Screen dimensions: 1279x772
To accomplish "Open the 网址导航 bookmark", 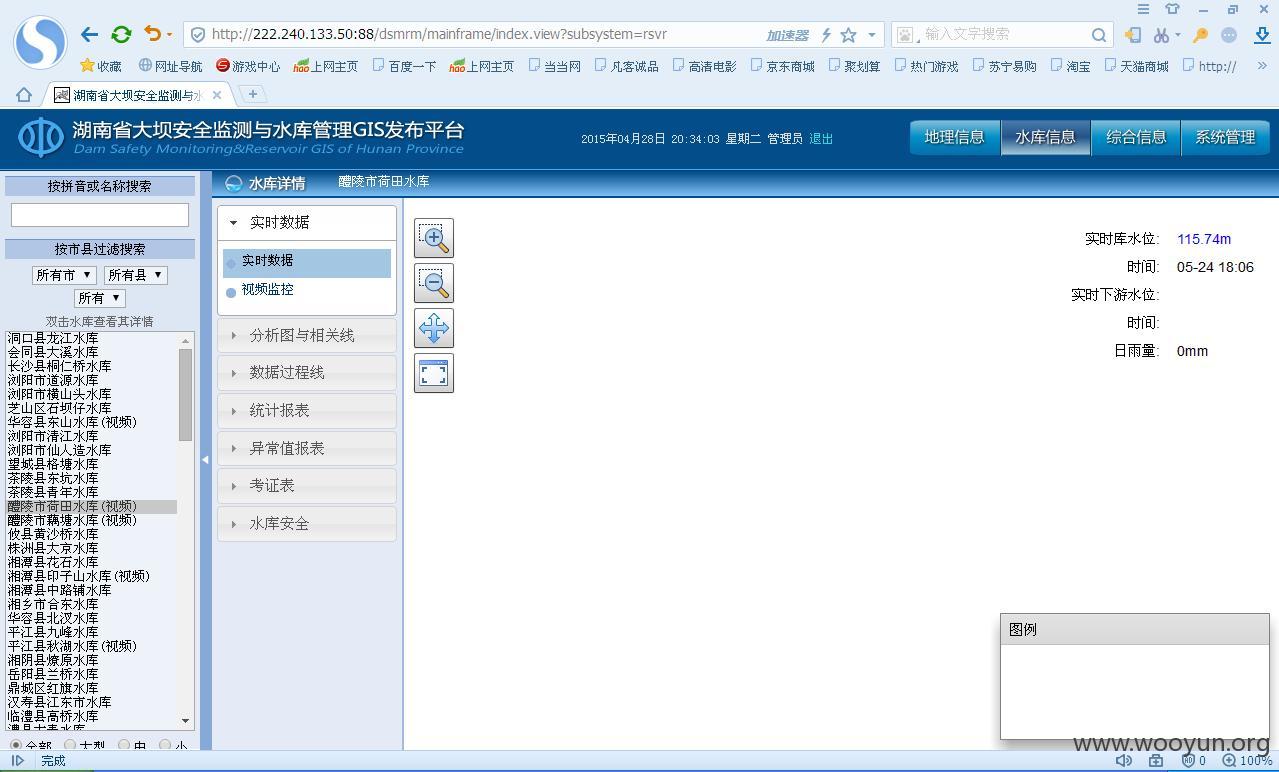I will pyautogui.click(x=170, y=66).
